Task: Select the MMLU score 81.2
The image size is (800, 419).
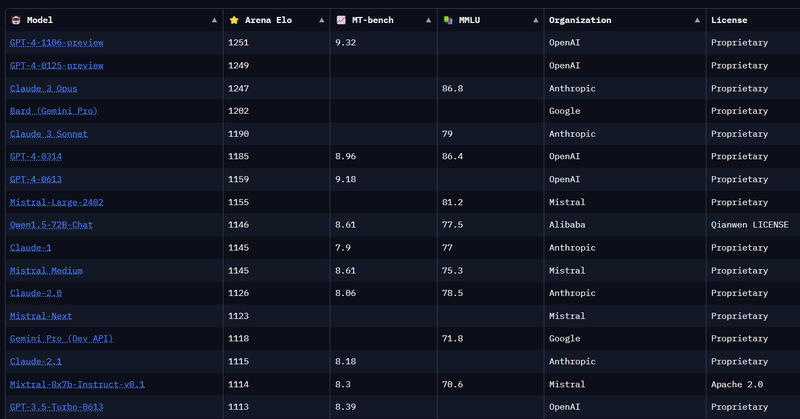Action: [x=453, y=203]
